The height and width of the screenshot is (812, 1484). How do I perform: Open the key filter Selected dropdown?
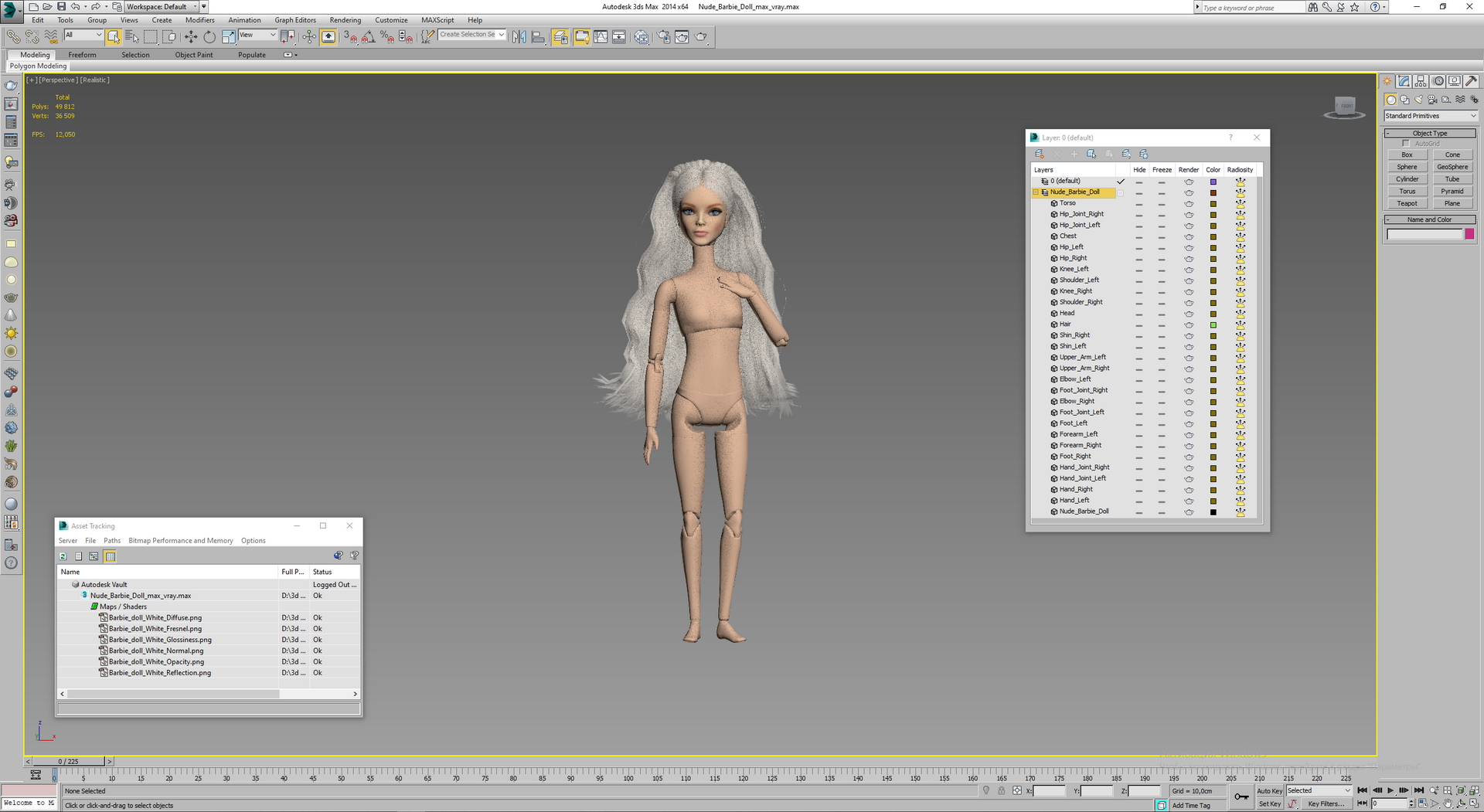coord(1319,790)
